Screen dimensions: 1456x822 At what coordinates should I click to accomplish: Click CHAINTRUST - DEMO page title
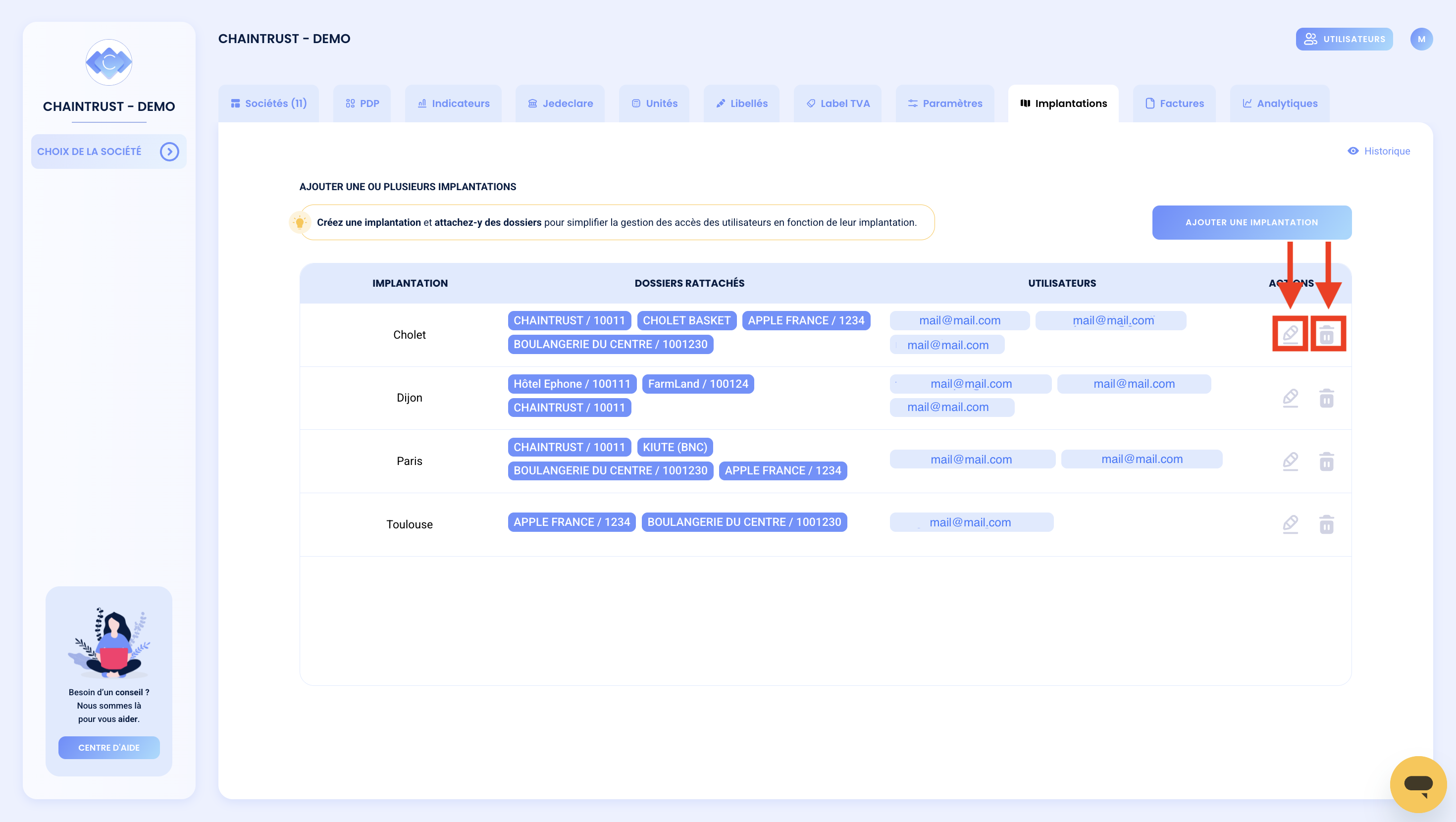pos(284,39)
